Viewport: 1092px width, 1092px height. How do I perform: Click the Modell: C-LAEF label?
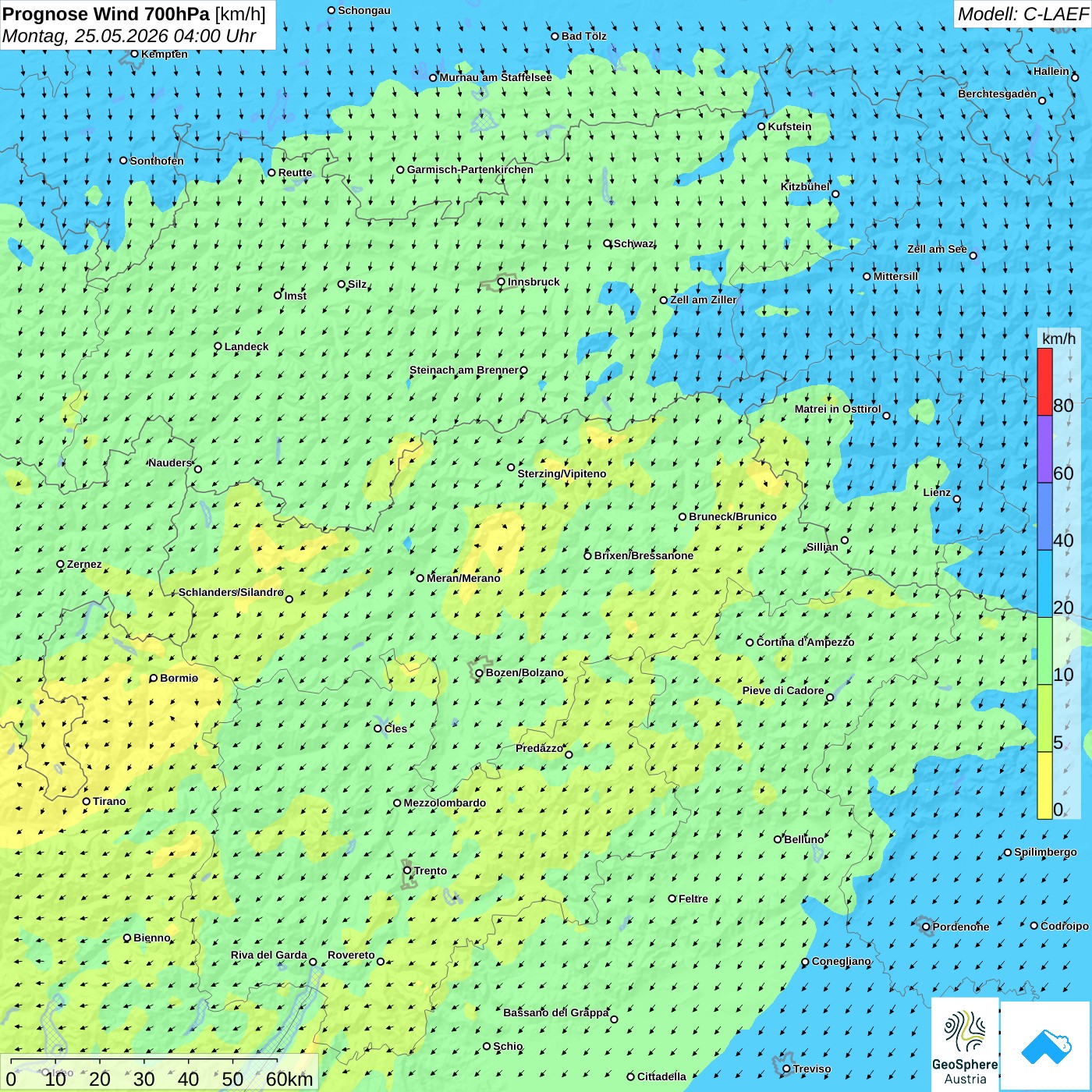(x=1023, y=14)
